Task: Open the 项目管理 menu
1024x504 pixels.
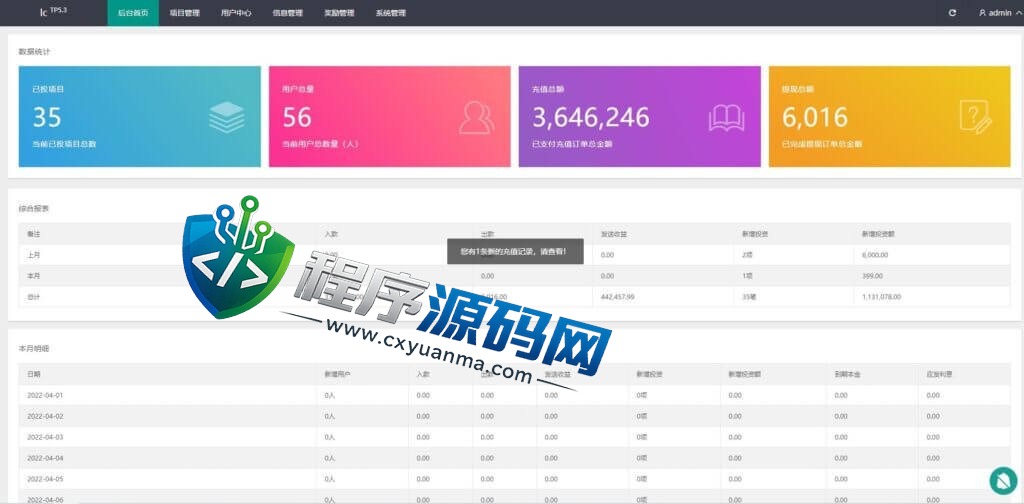Action: 185,13
